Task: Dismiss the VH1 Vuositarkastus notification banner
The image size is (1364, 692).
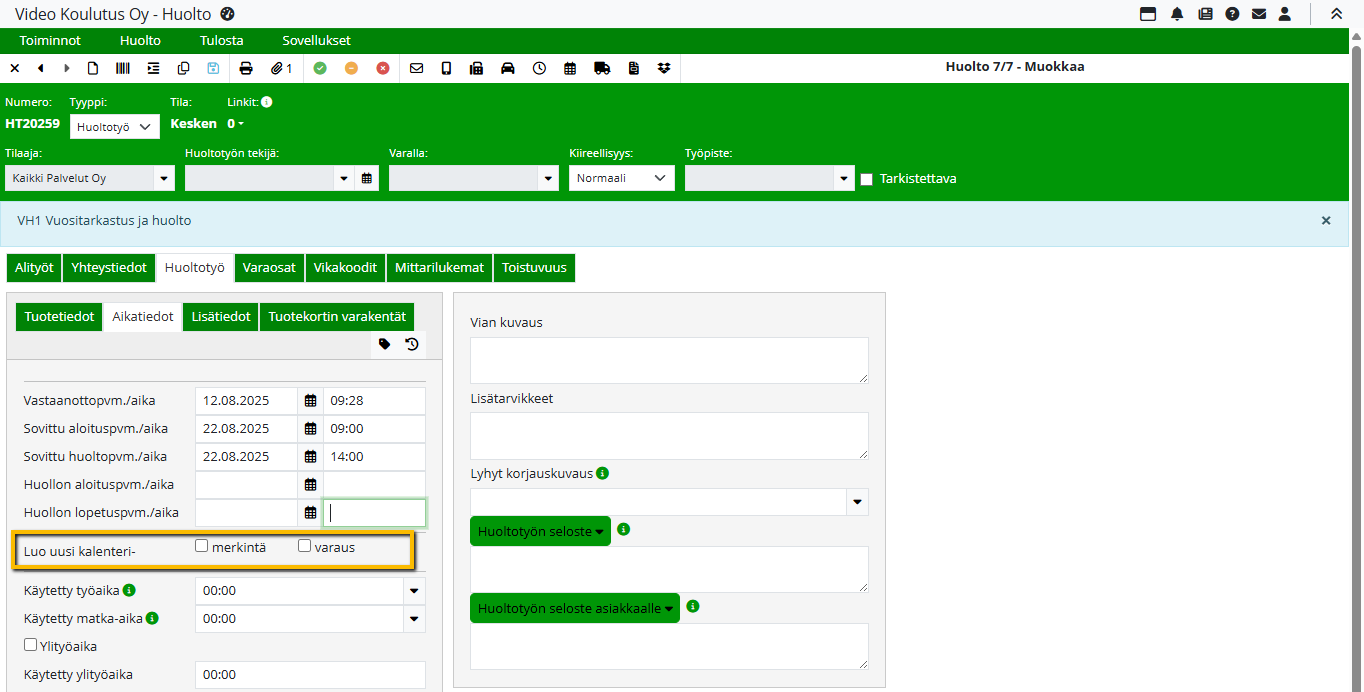Action: pyautogui.click(x=1326, y=220)
